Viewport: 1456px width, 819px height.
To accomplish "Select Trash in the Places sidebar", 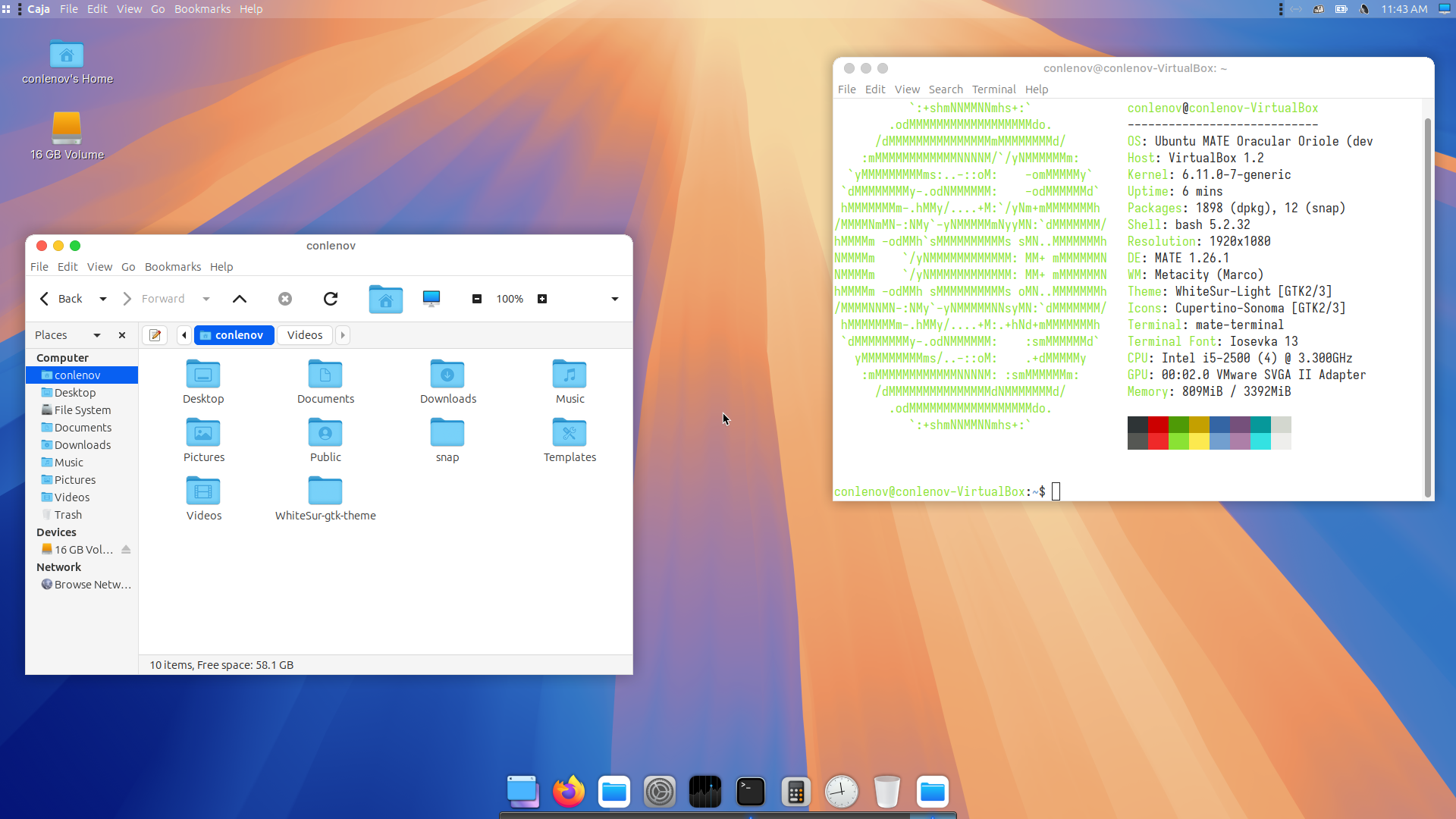I will 82,515.
